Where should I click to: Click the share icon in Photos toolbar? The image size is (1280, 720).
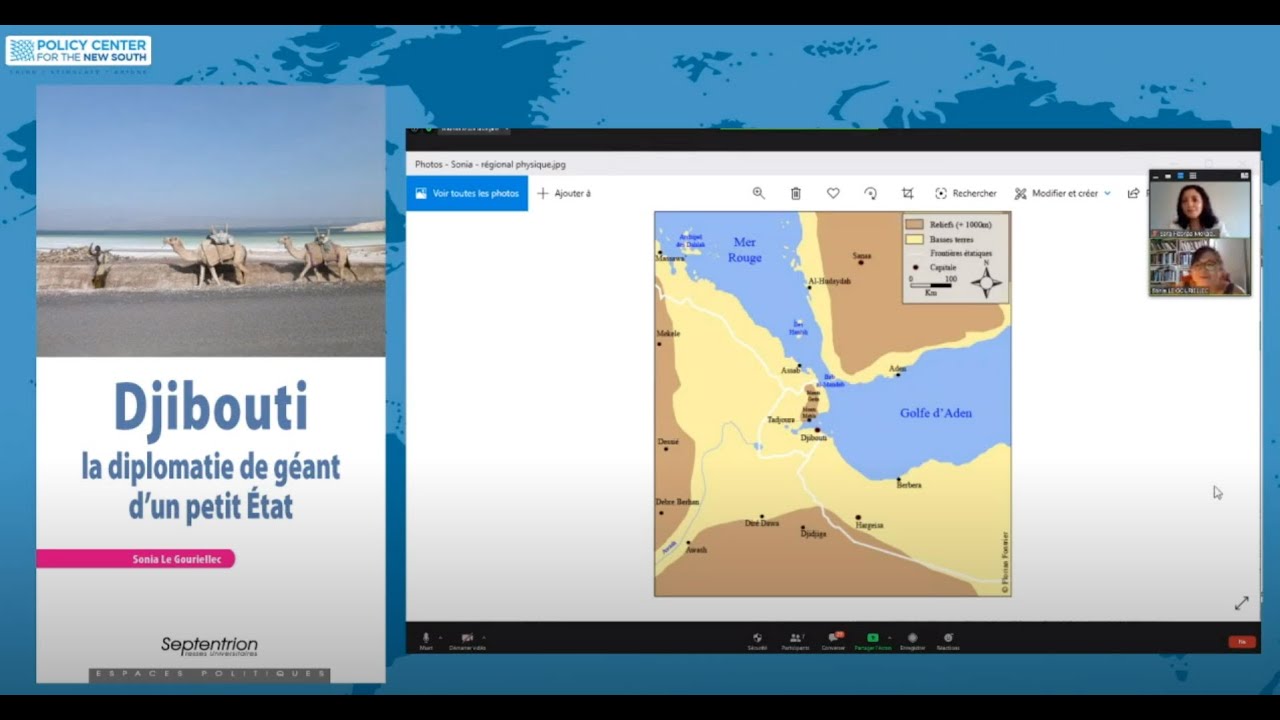1133,193
